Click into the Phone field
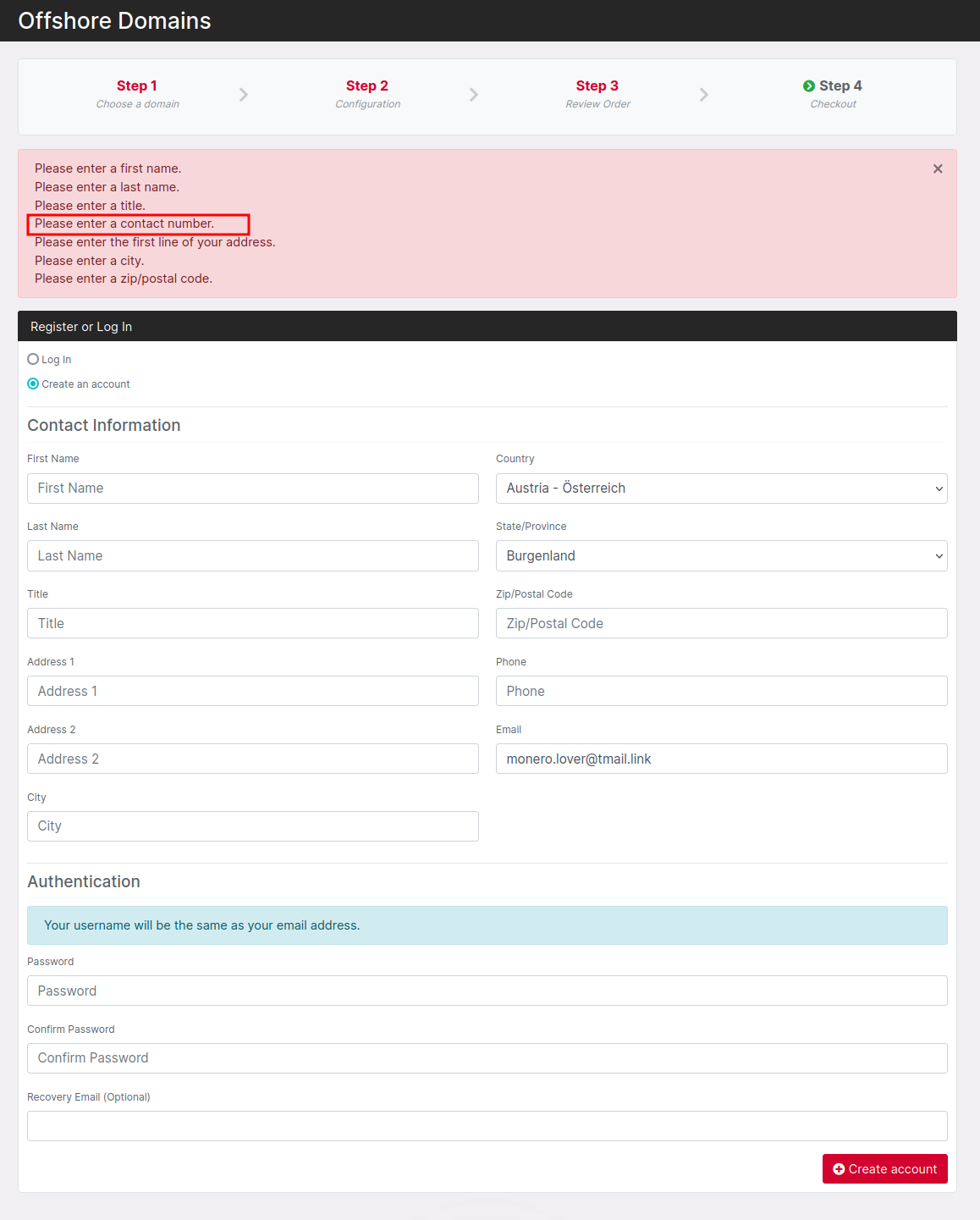 coord(721,692)
